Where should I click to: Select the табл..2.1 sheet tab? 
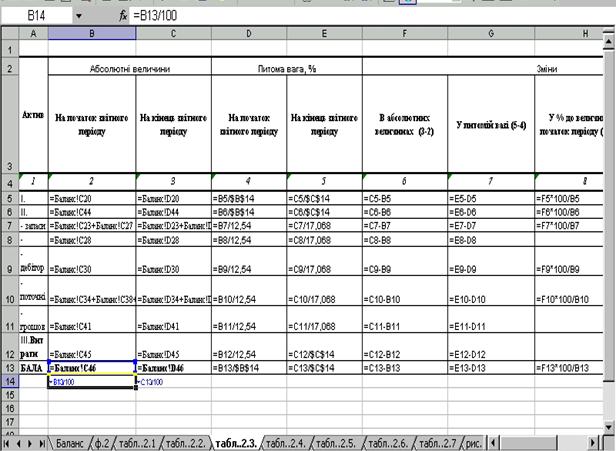[139, 442]
